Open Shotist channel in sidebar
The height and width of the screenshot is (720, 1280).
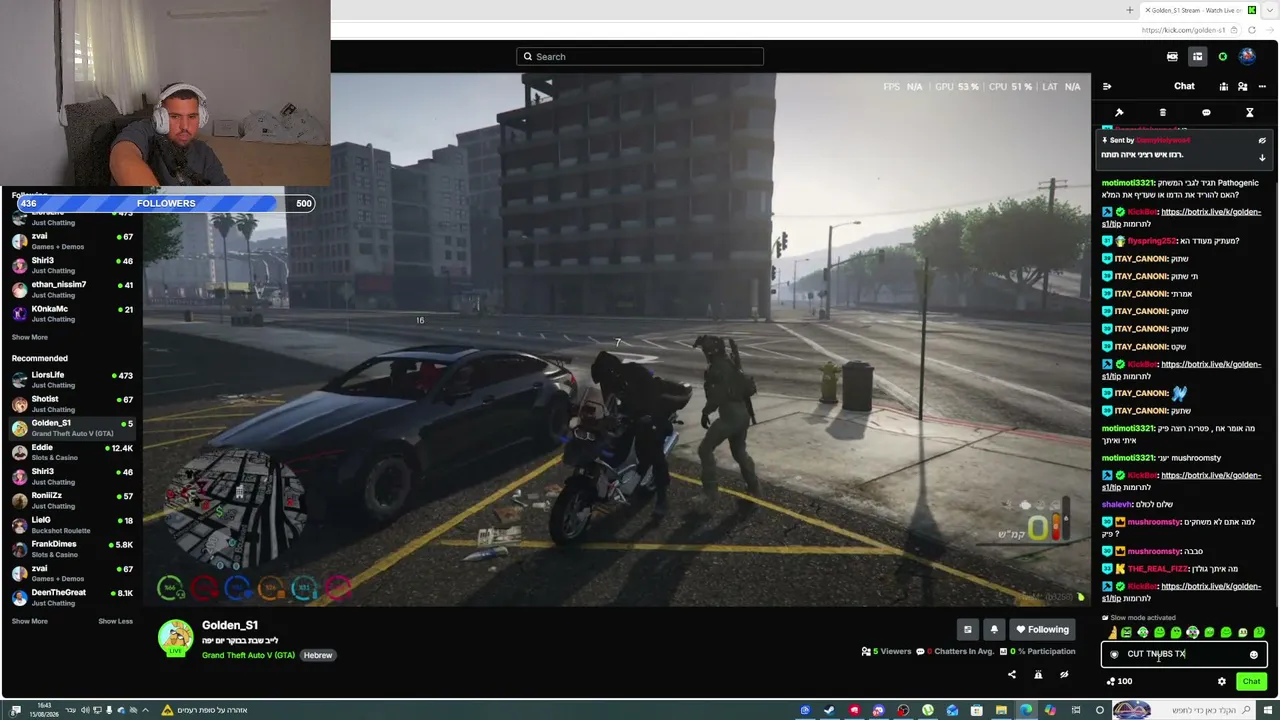point(72,404)
